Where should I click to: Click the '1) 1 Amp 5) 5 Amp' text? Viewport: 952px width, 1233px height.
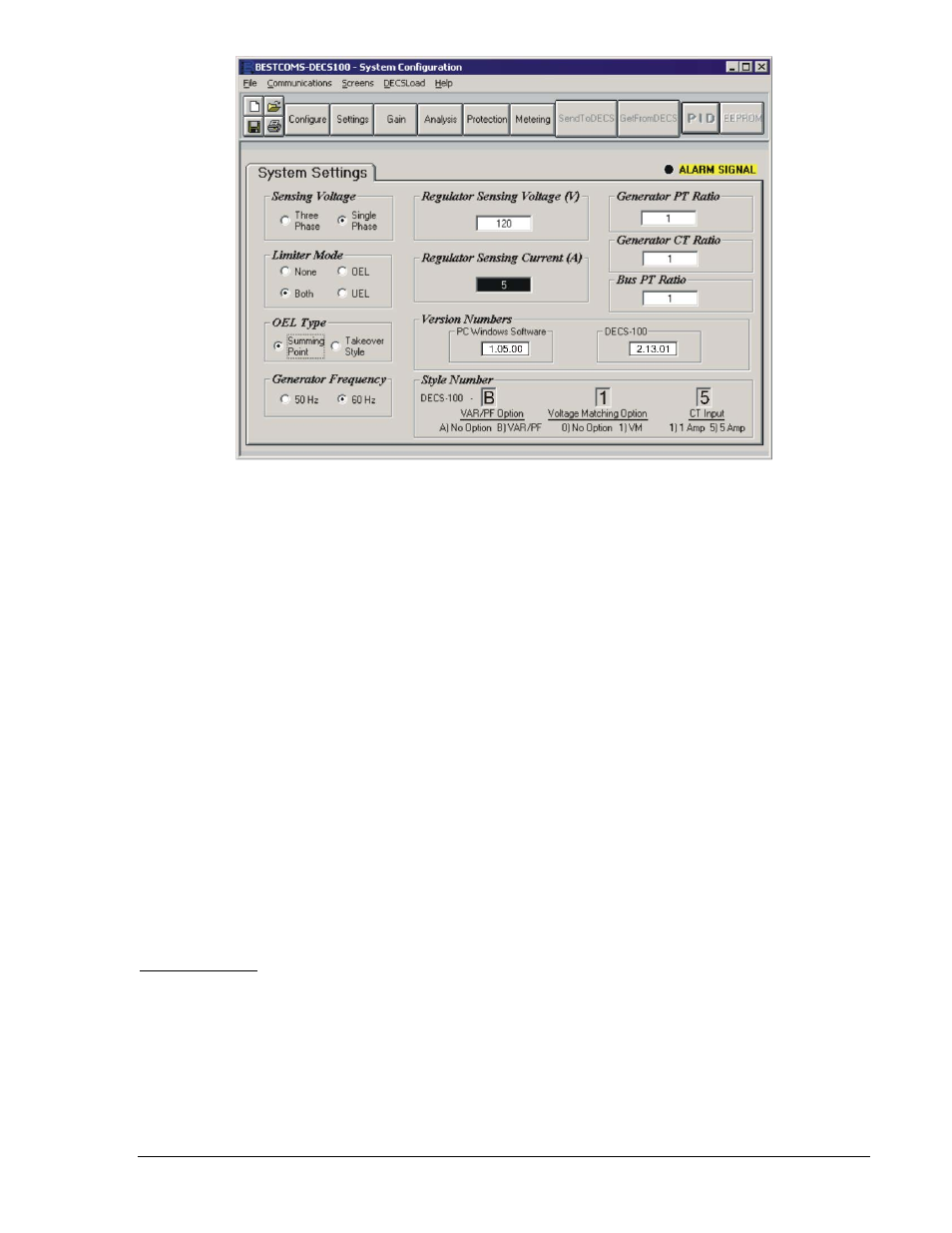point(708,428)
